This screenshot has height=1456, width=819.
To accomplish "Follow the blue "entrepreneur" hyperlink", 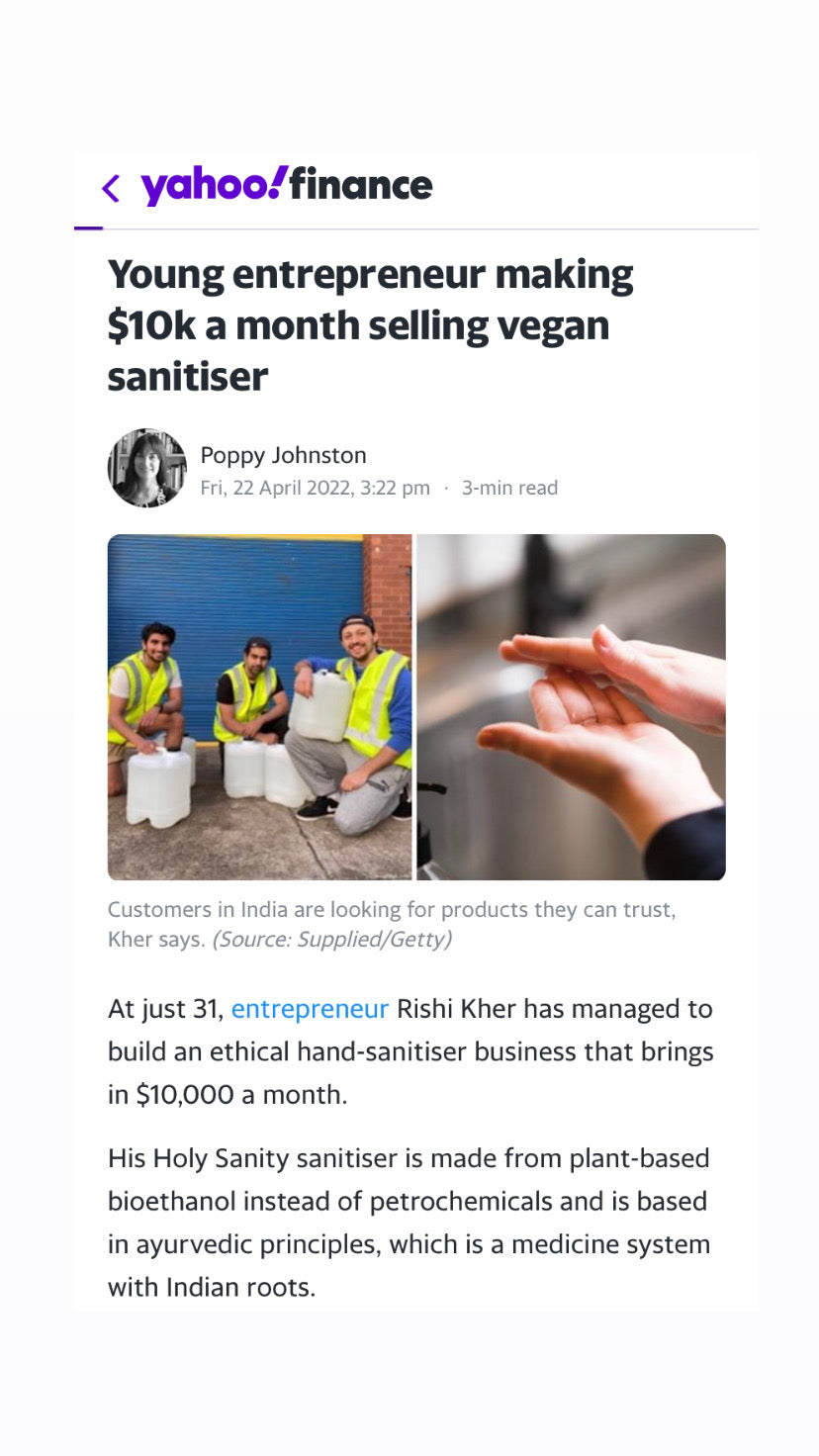I will point(310,1009).
